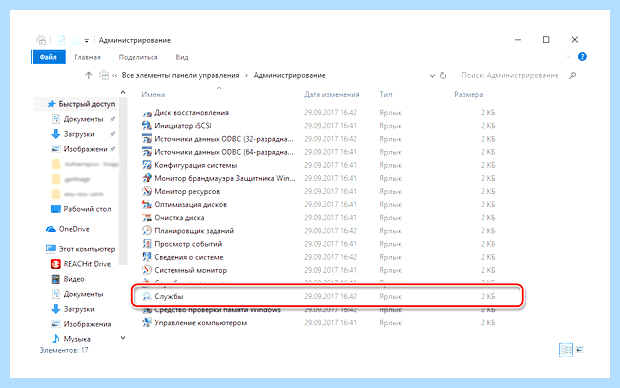Sort by Дата изменения column header
Image resolution: width=620 pixels, height=388 pixels.
(331, 95)
